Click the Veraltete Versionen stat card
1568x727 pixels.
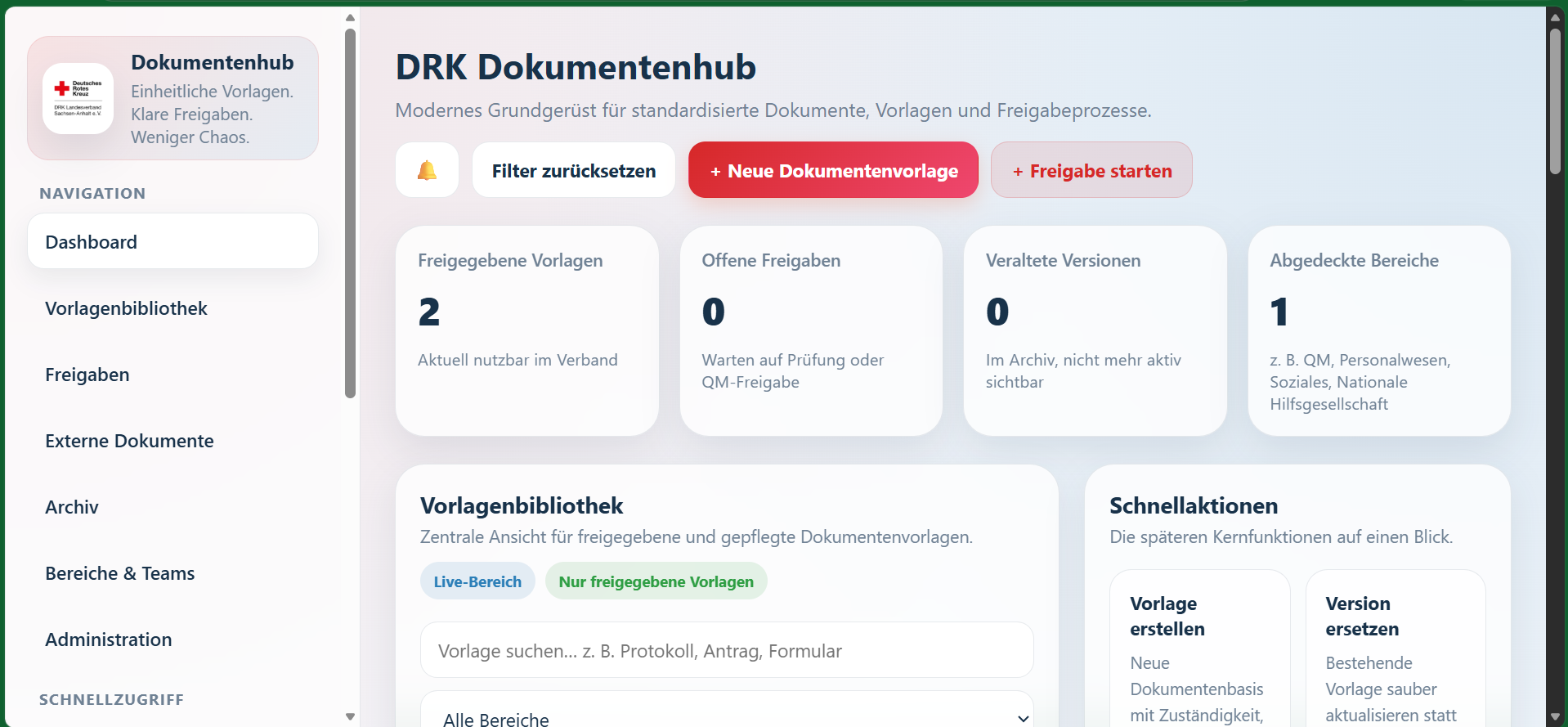(x=1095, y=331)
